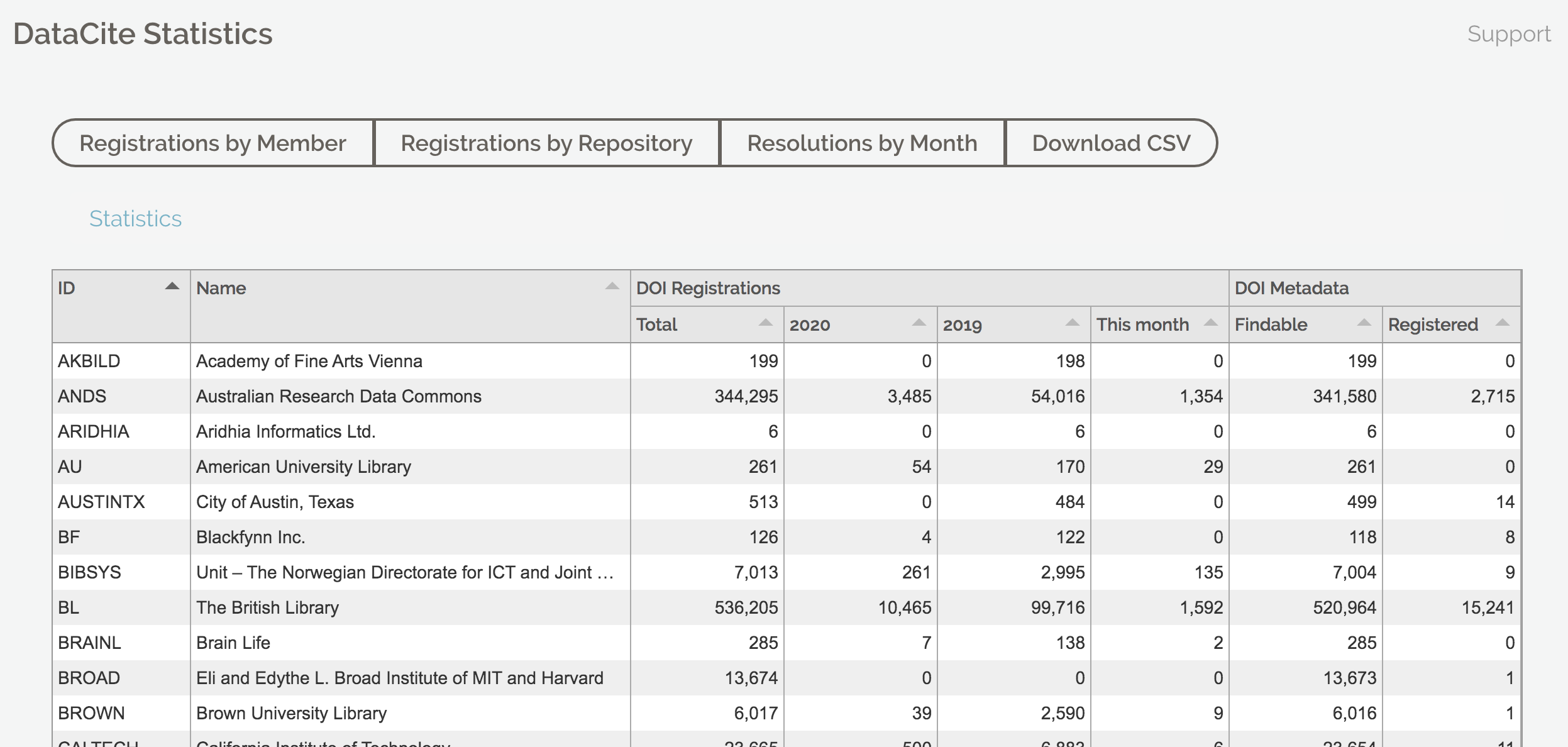This screenshot has width=1568, height=747.
Task: Click Findable value 341,580
Action: 1345,396
